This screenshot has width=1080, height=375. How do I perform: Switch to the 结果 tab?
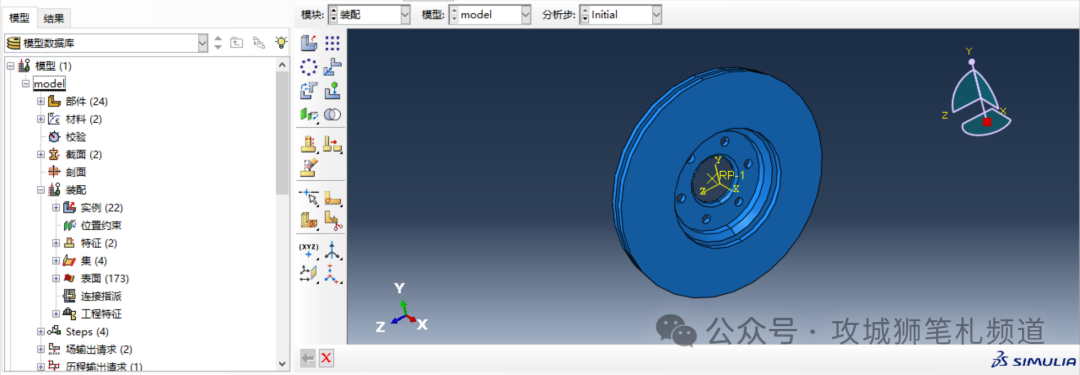(53, 19)
